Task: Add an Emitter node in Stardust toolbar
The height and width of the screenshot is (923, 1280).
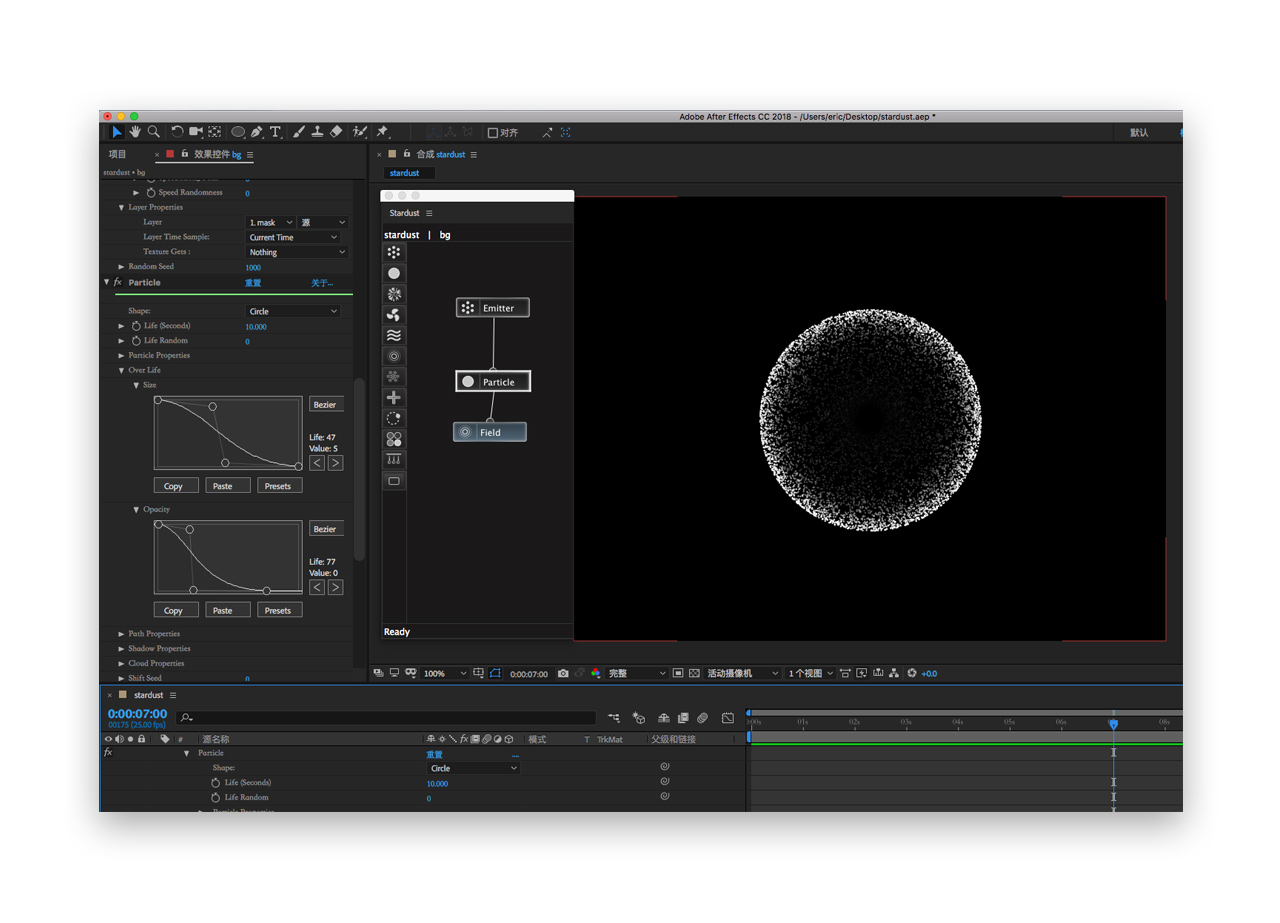Action: pos(394,252)
